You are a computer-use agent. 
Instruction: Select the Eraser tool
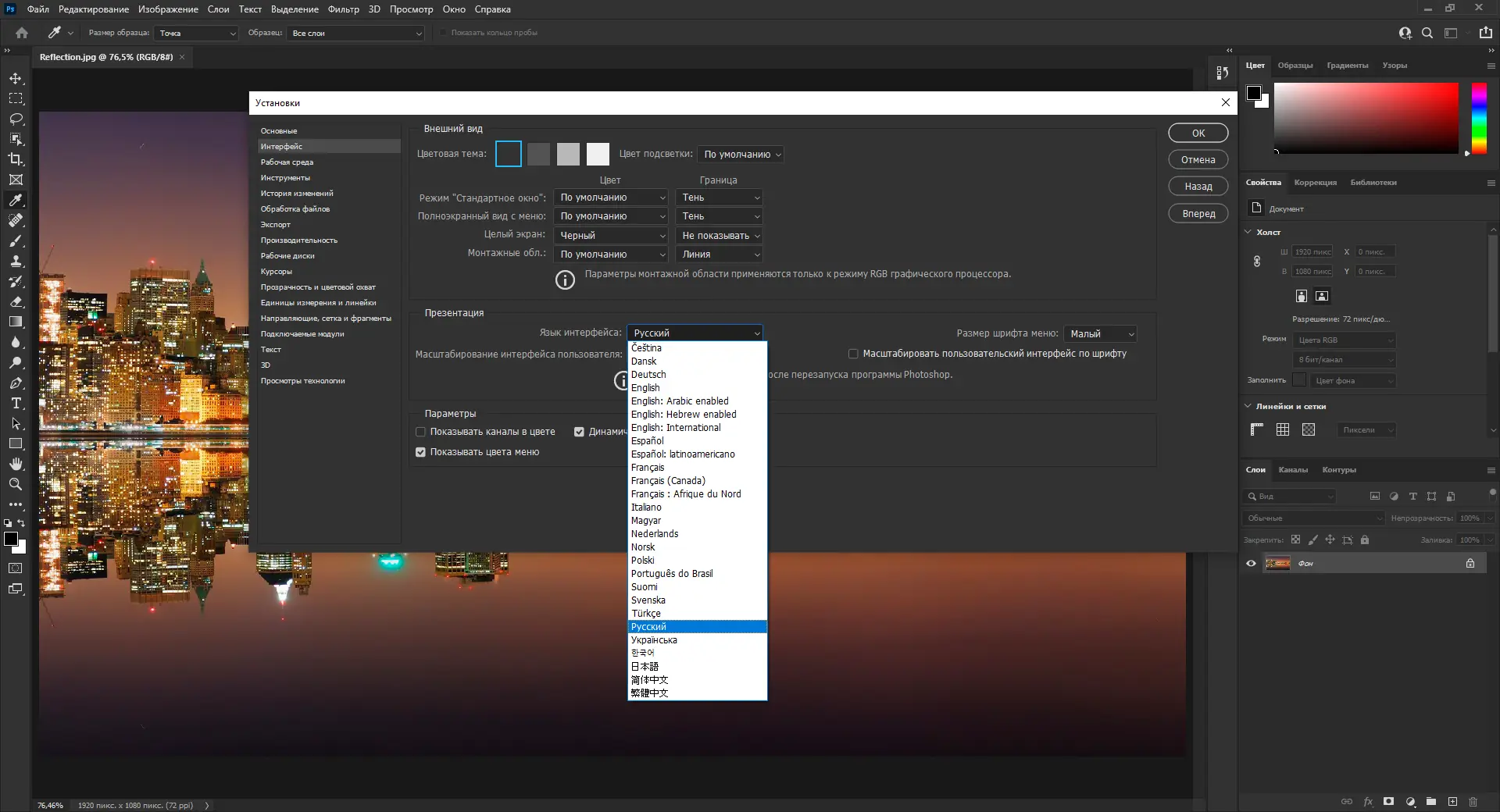pyautogui.click(x=16, y=301)
